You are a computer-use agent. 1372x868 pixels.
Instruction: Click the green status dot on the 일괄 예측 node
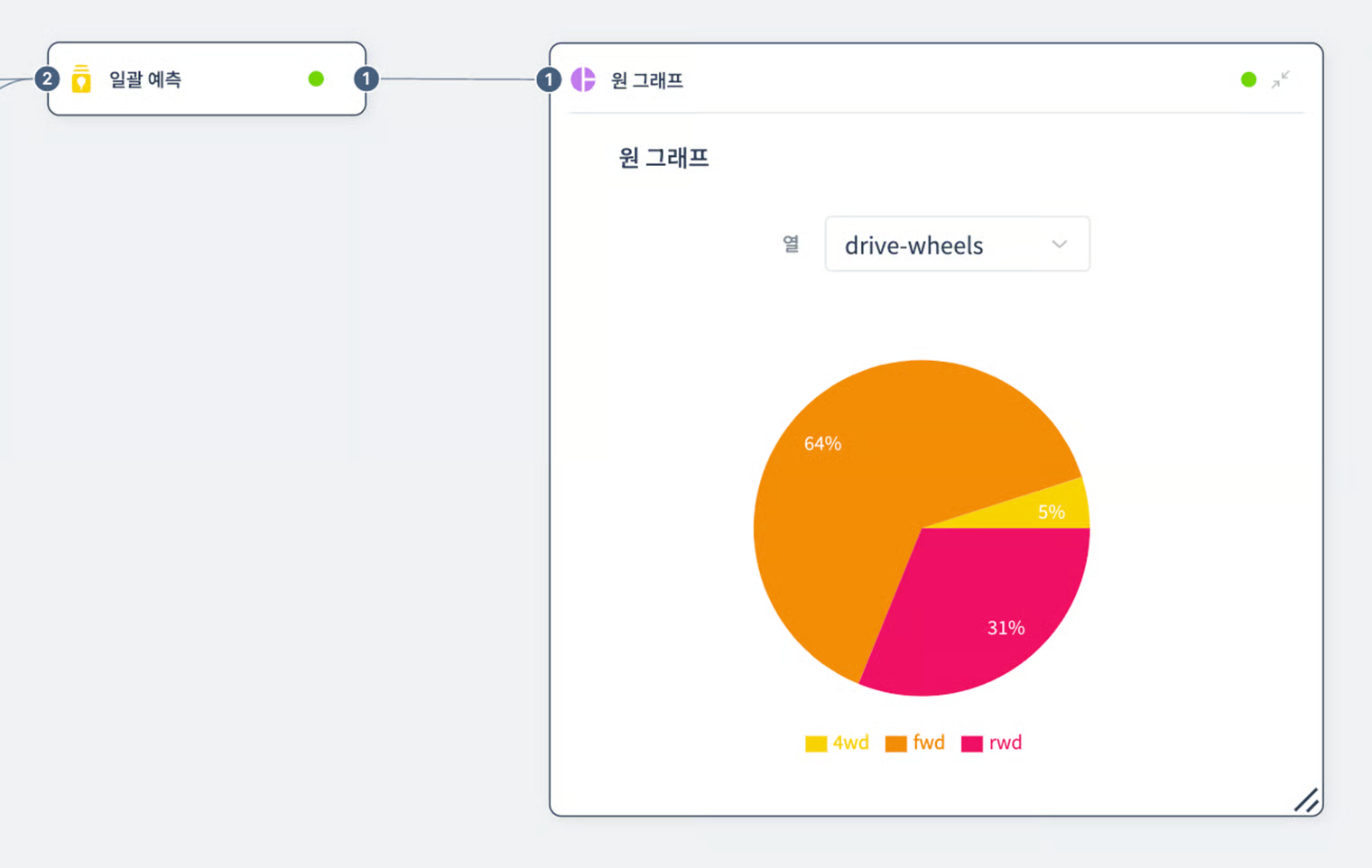click(316, 78)
